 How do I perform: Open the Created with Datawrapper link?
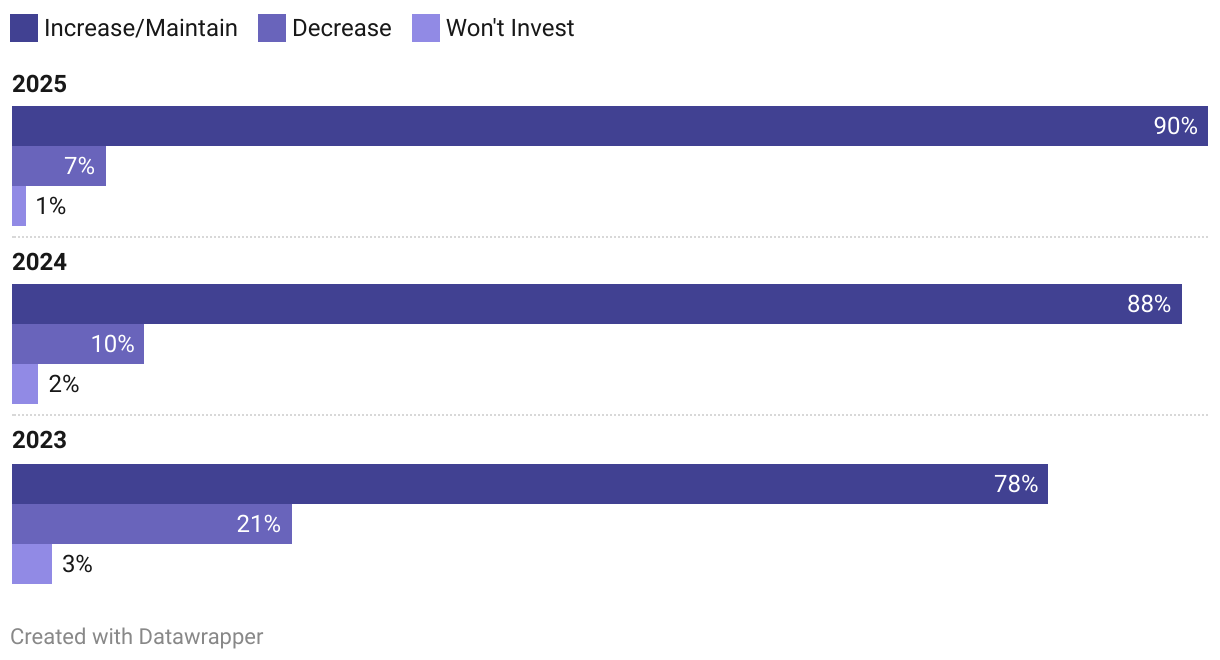pyautogui.click(x=137, y=636)
